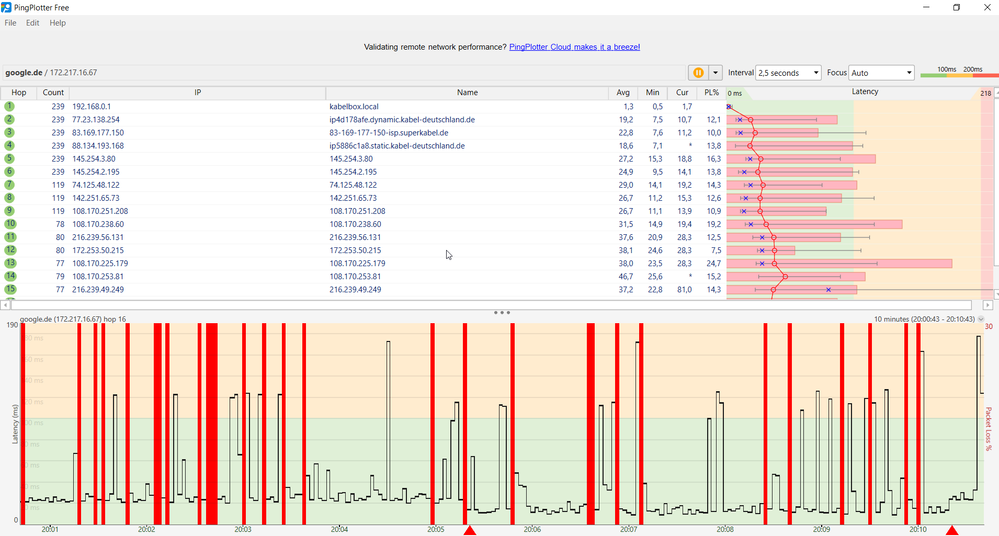Click the hop 8 green circle icon
999x536 pixels.
coord(10,198)
